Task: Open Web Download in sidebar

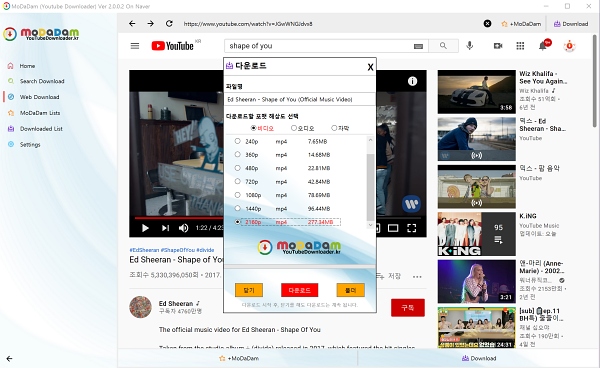Action: pyautogui.click(x=39, y=97)
